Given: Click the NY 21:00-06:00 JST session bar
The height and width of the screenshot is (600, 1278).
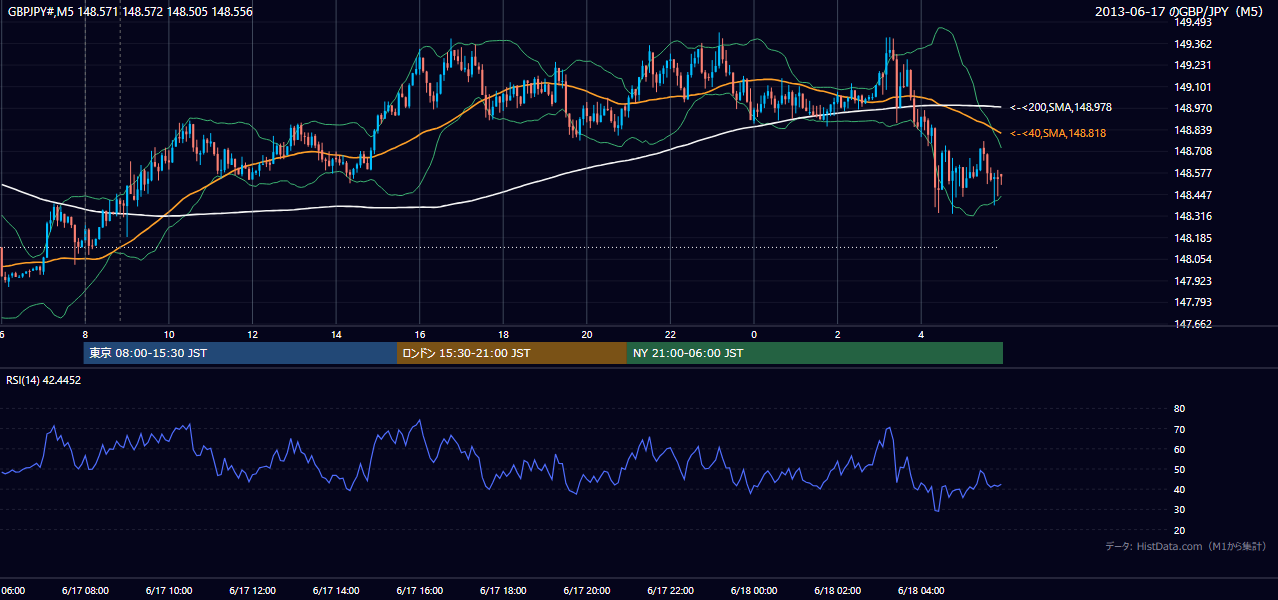Looking at the screenshot, I should [815, 353].
